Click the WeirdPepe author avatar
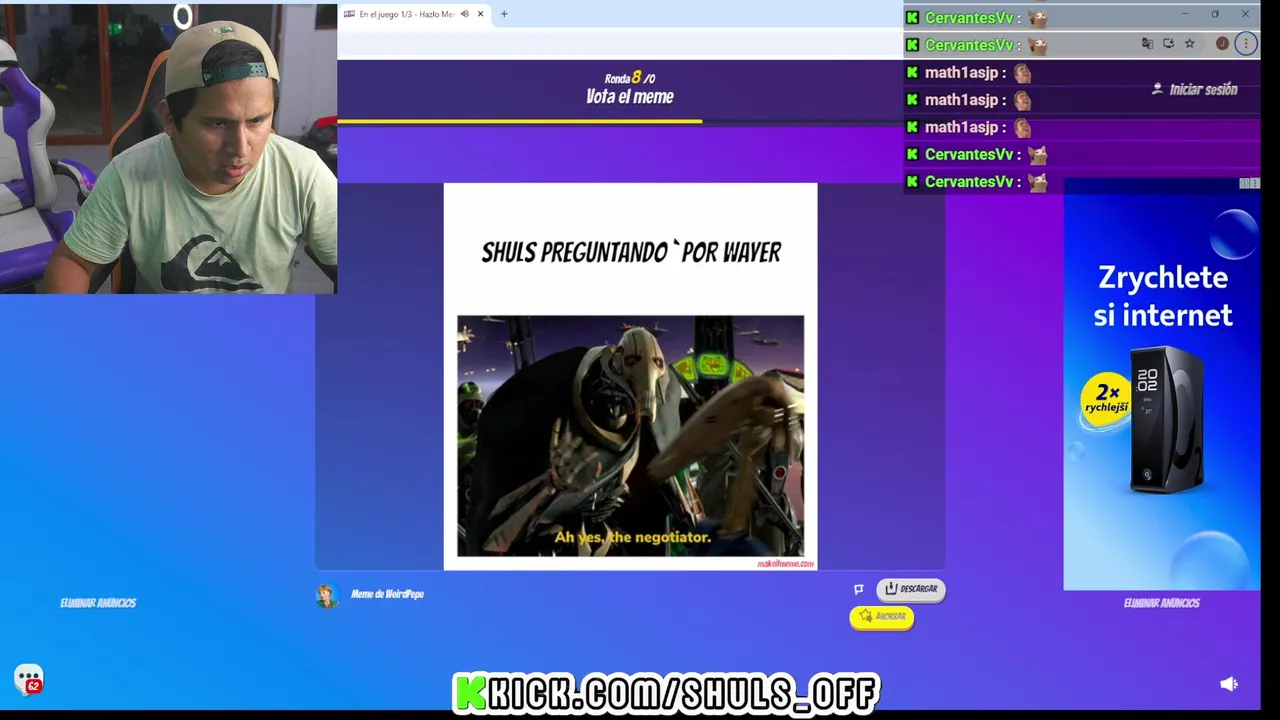This screenshot has width=1280, height=720. click(x=327, y=595)
